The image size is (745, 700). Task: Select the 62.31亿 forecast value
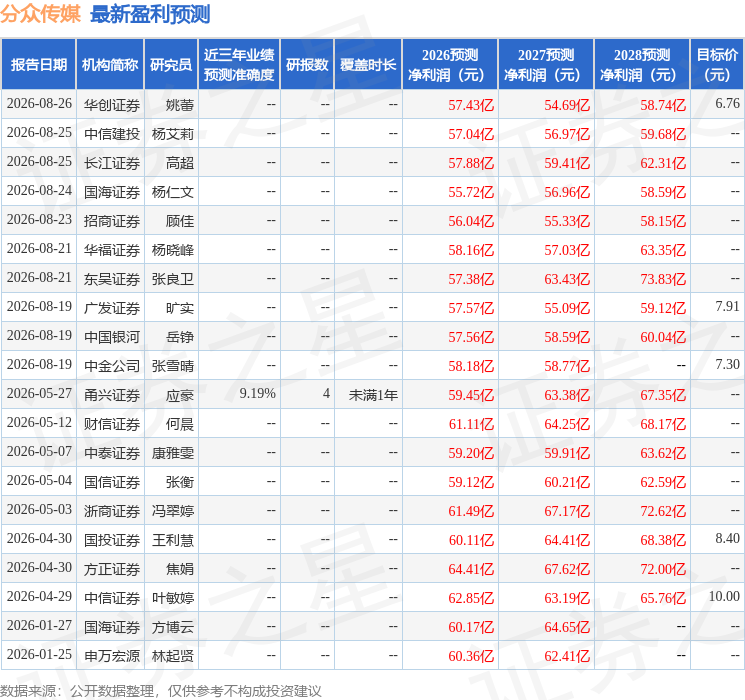tap(663, 163)
